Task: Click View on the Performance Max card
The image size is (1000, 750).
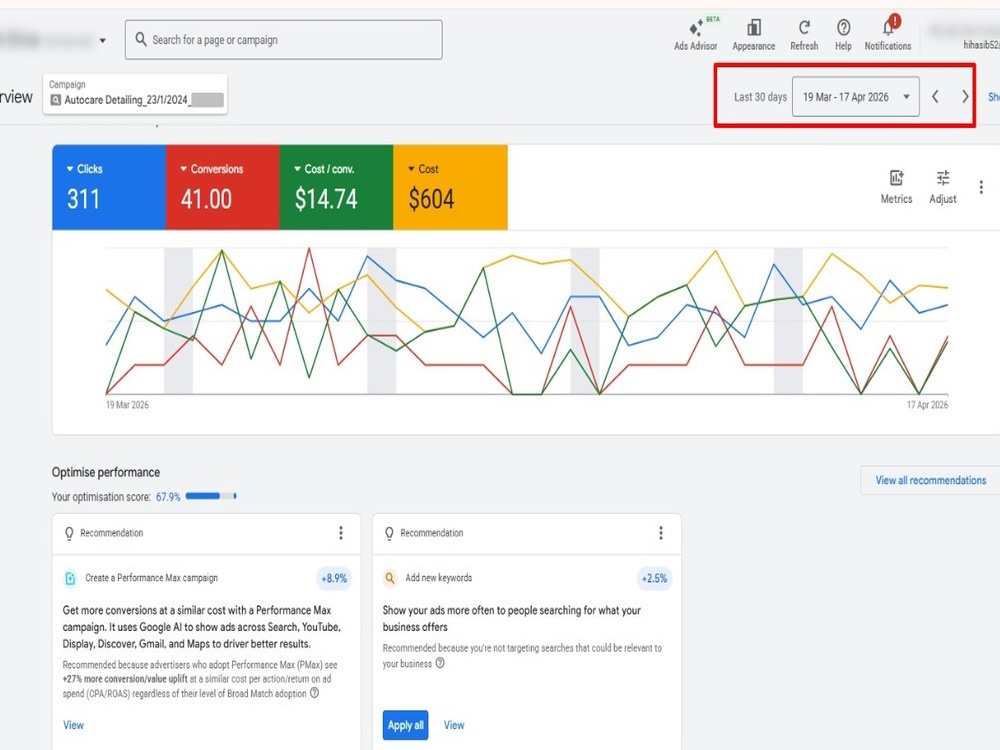Action: pyautogui.click(x=73, y=725)
